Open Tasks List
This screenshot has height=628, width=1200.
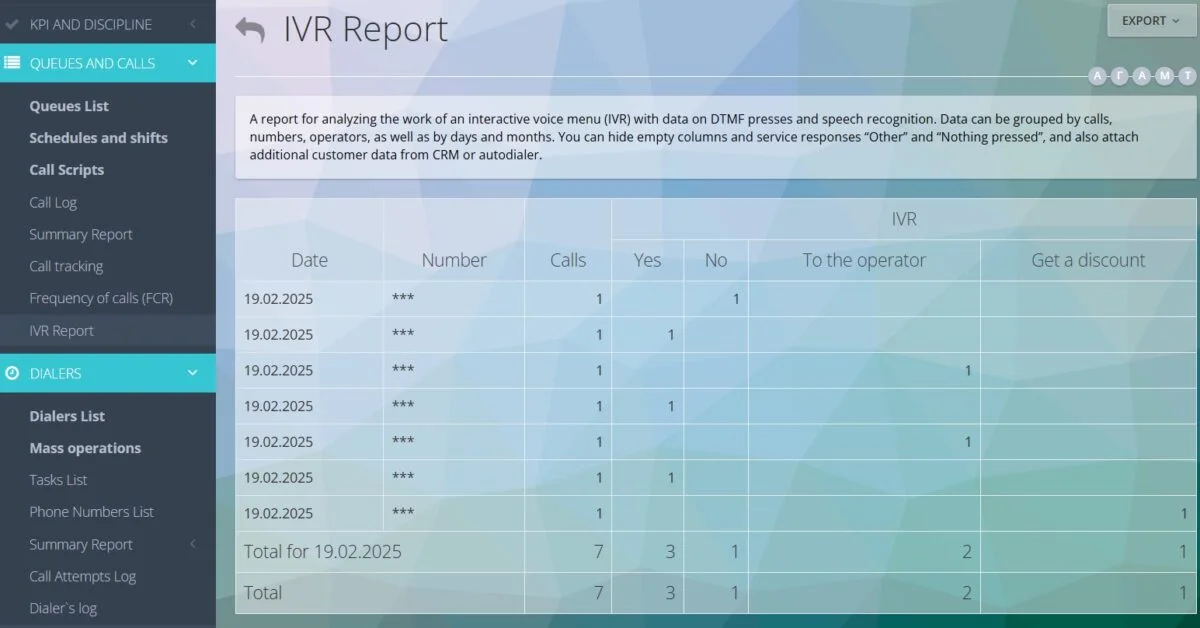pyautogui.click(x=58, y=480)
